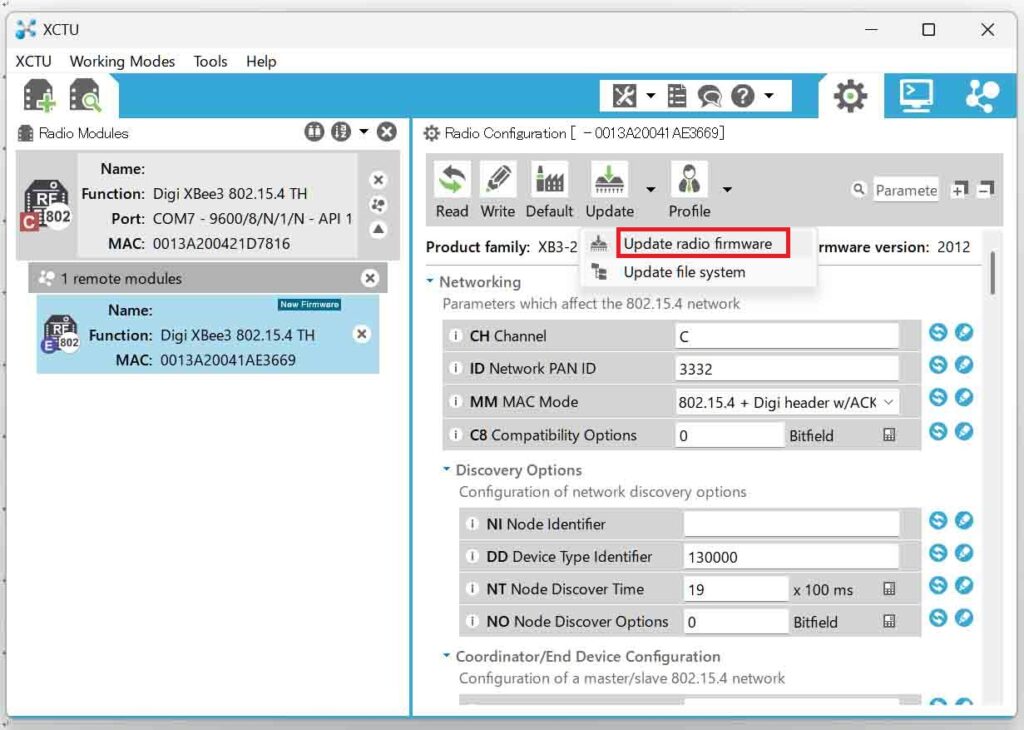Collapse the Networking section
The image size is (1024, 730).
(x=430, y=281)
